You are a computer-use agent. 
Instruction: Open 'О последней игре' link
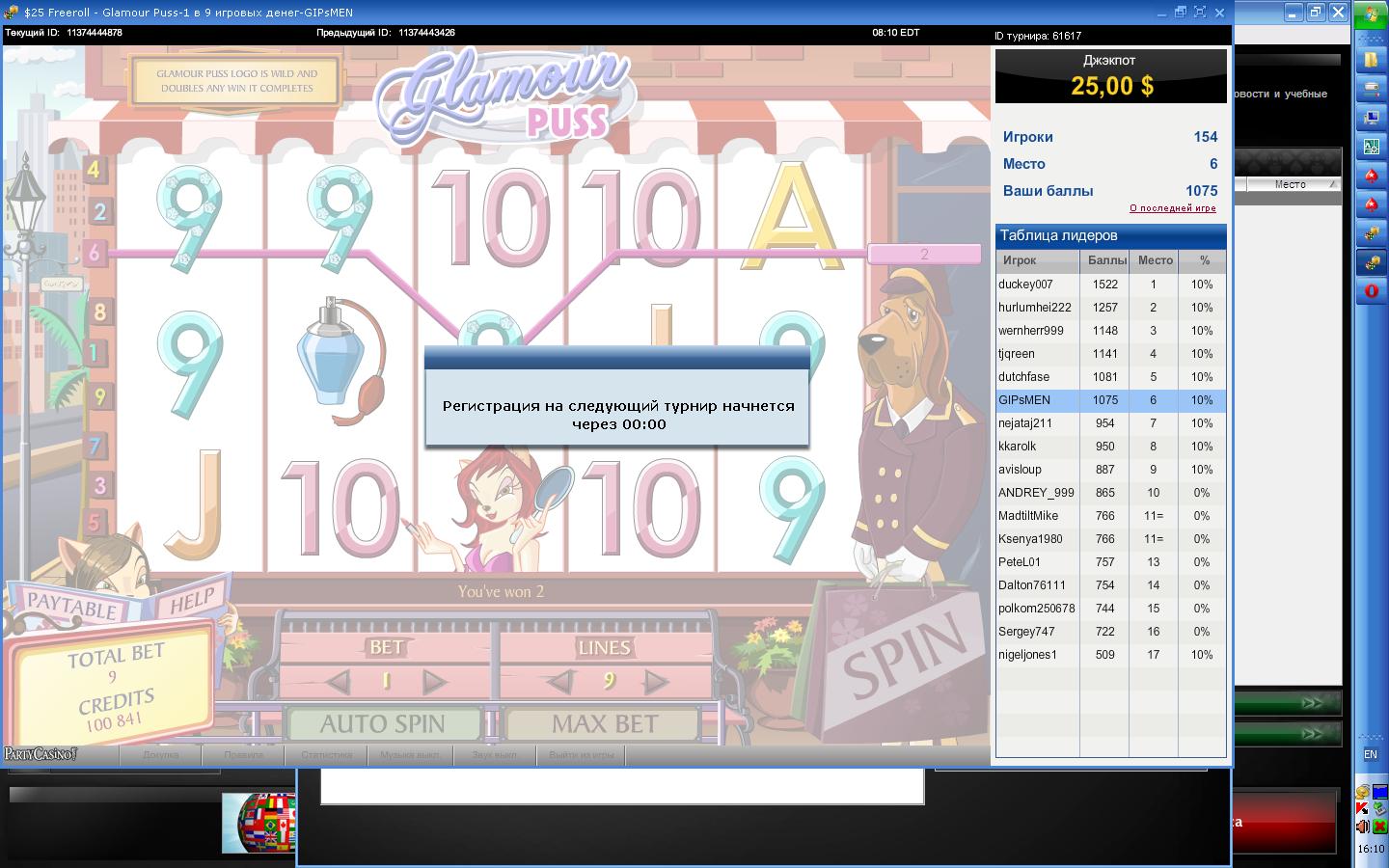(x=1172, y=208)
